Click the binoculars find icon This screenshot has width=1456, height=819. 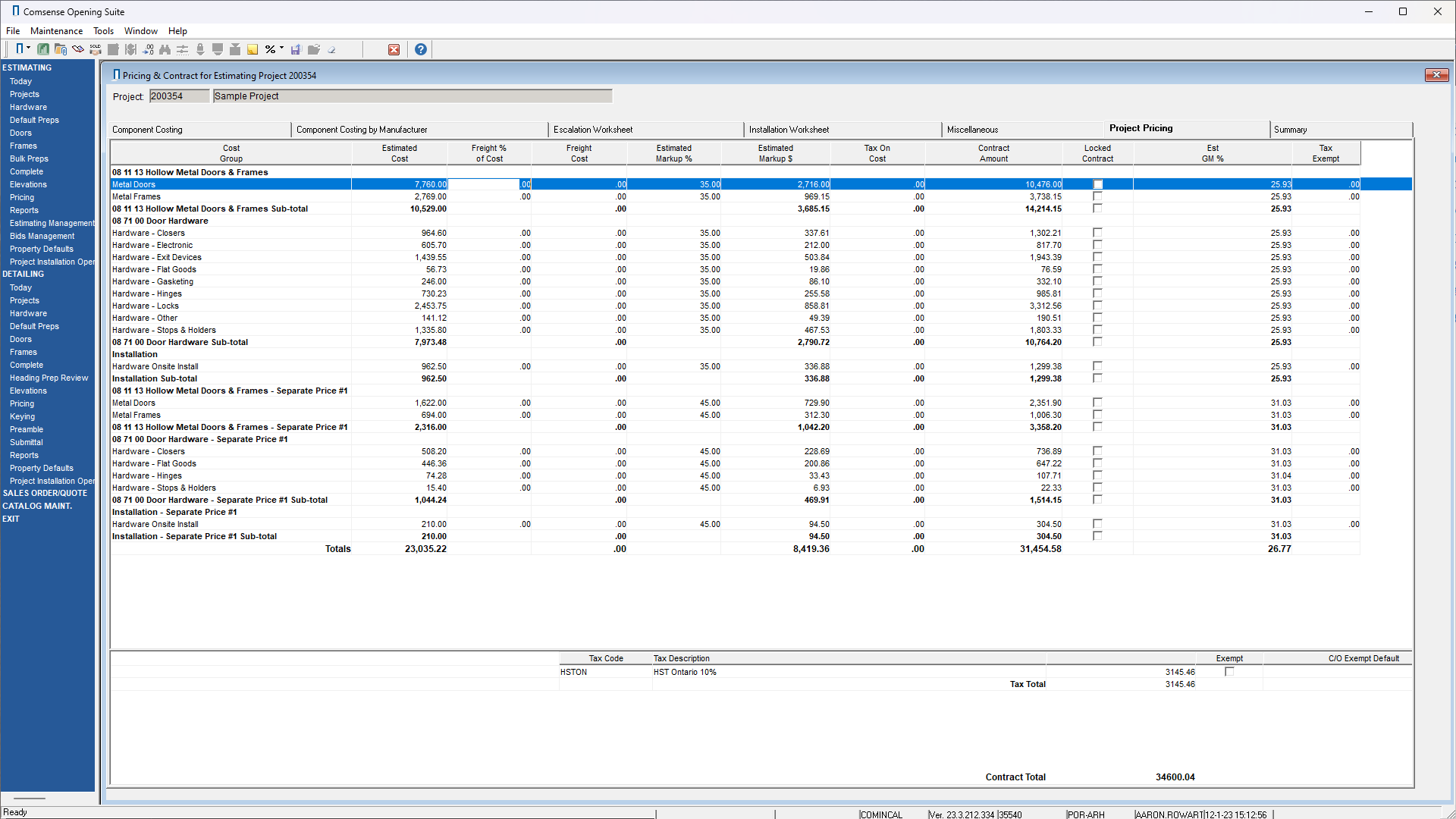tap(165, 49)
